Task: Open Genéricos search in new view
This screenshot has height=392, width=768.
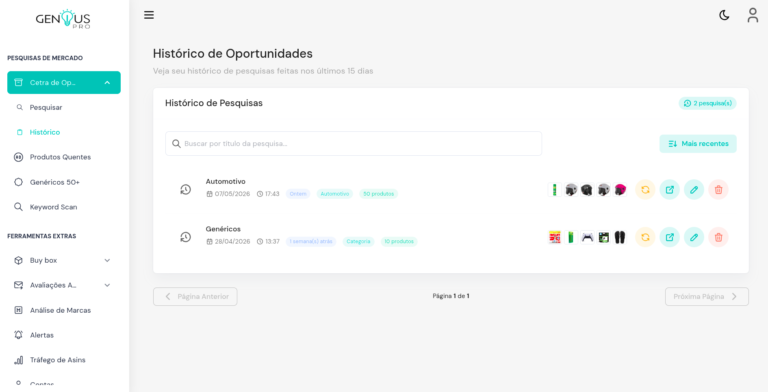Action: tap(670, 237)
